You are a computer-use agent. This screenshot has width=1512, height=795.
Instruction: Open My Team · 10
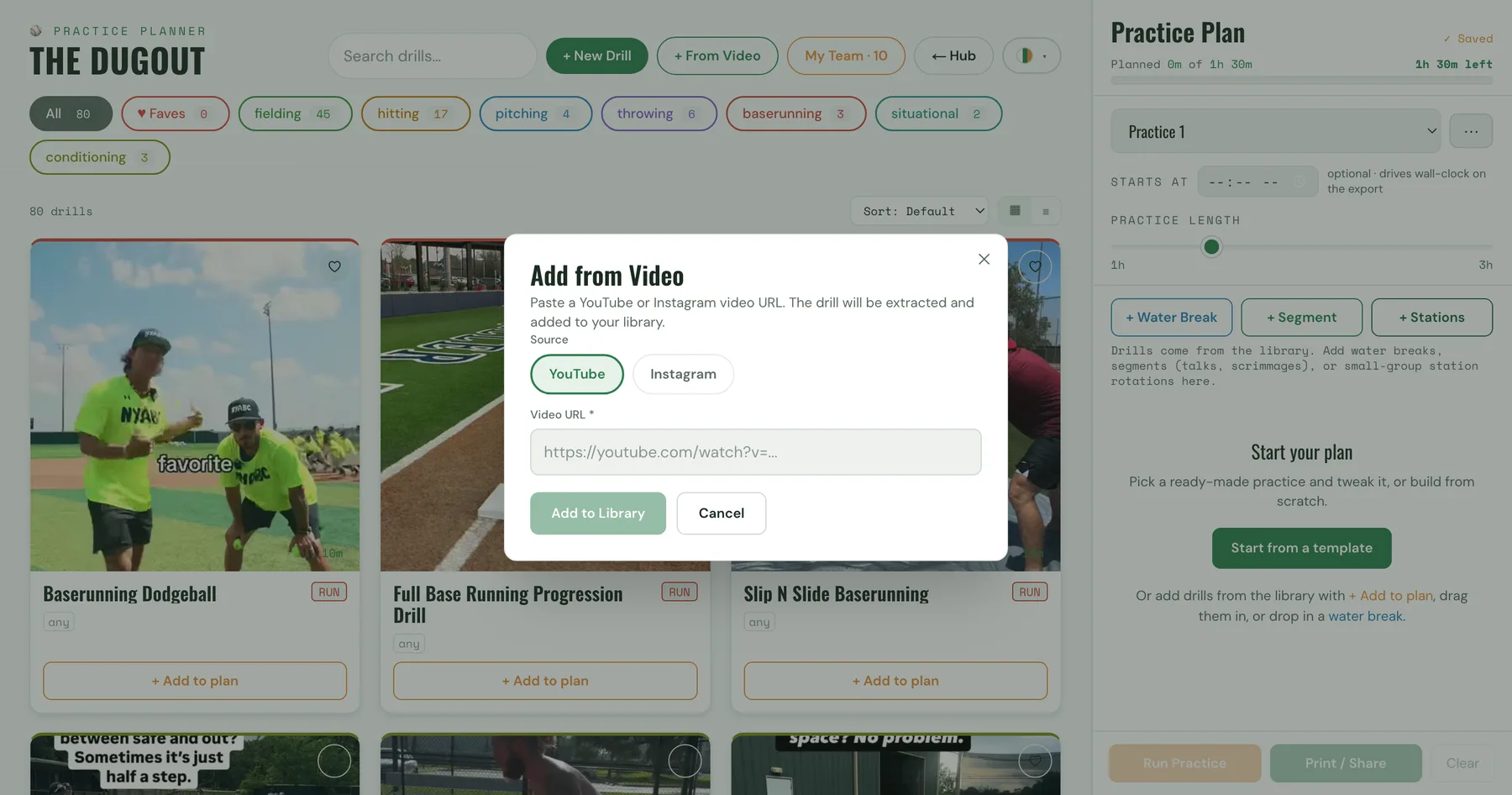(x=846, y=55)
